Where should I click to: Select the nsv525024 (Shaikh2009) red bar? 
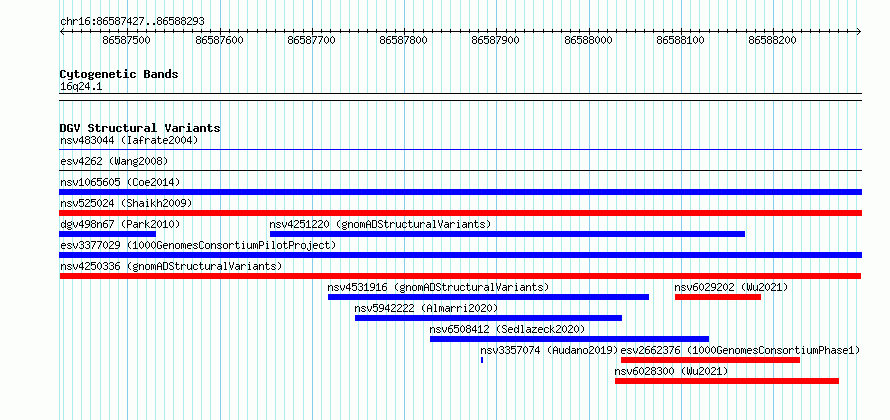461,213
